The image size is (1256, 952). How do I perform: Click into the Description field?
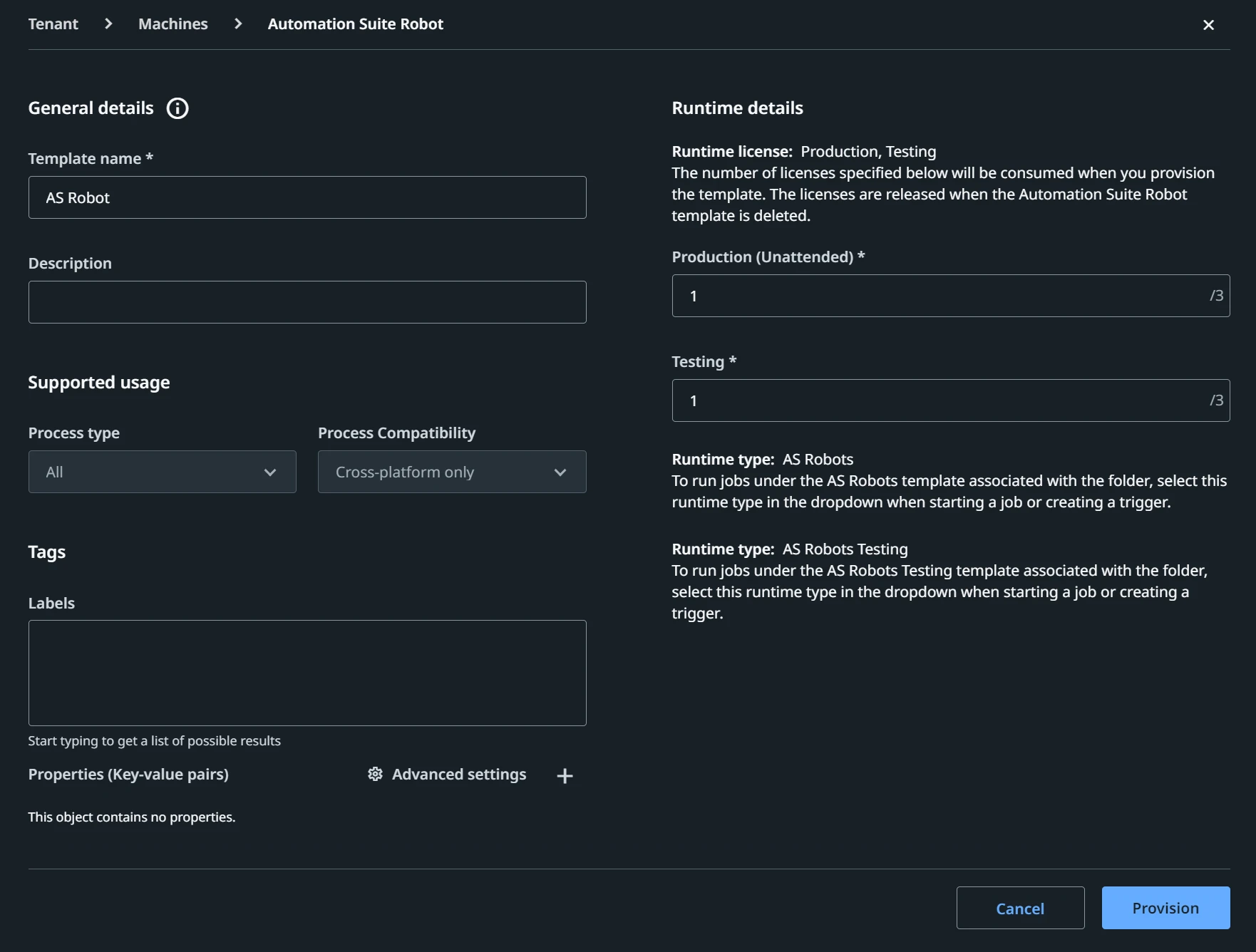(x=307, y=302)
